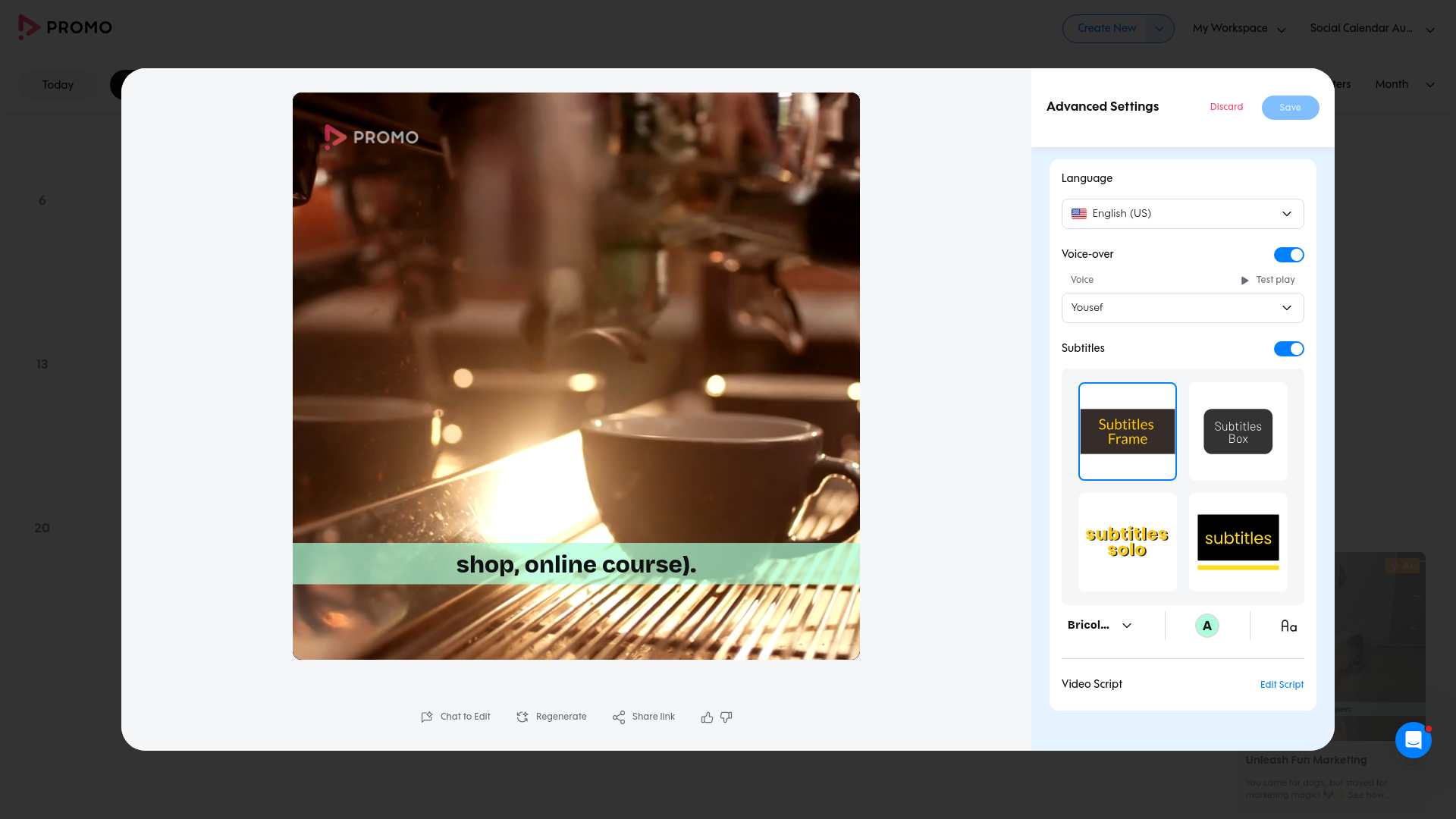Expand the English (US) language dropdown
The image size is (1456, 819).
coord(1182,214)
